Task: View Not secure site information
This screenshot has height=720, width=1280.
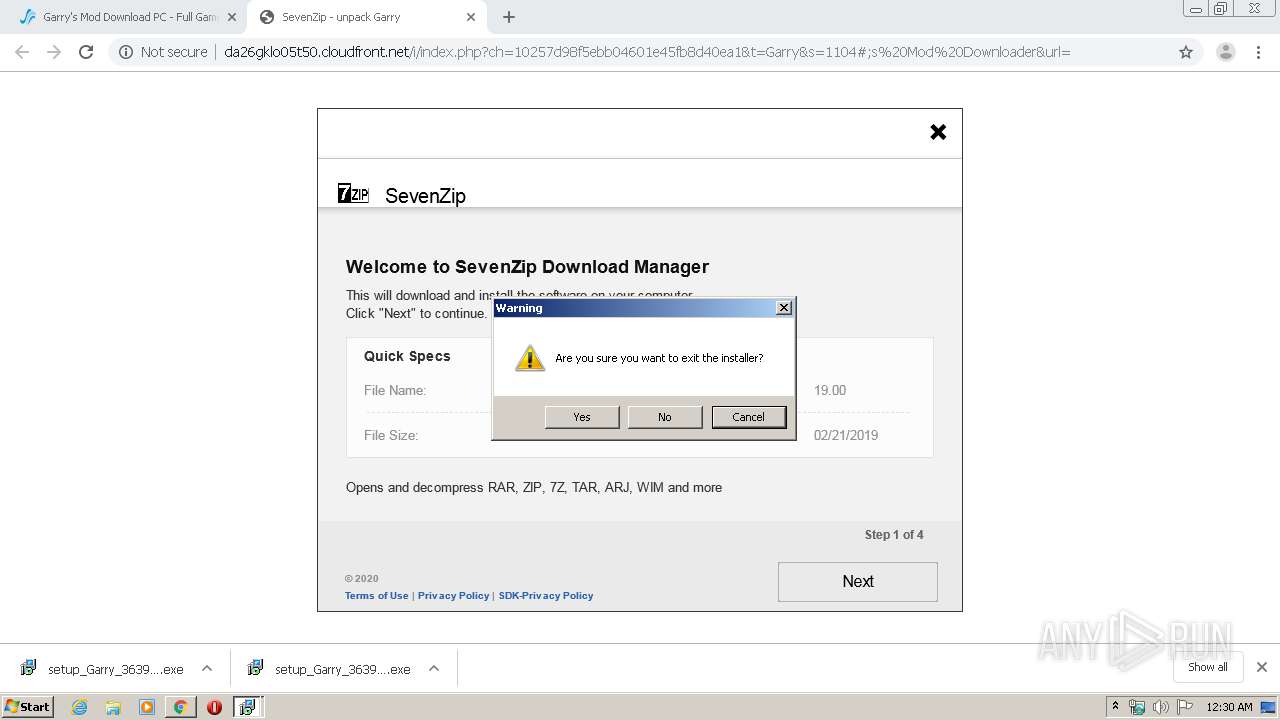Action: (x=163, y=52)
